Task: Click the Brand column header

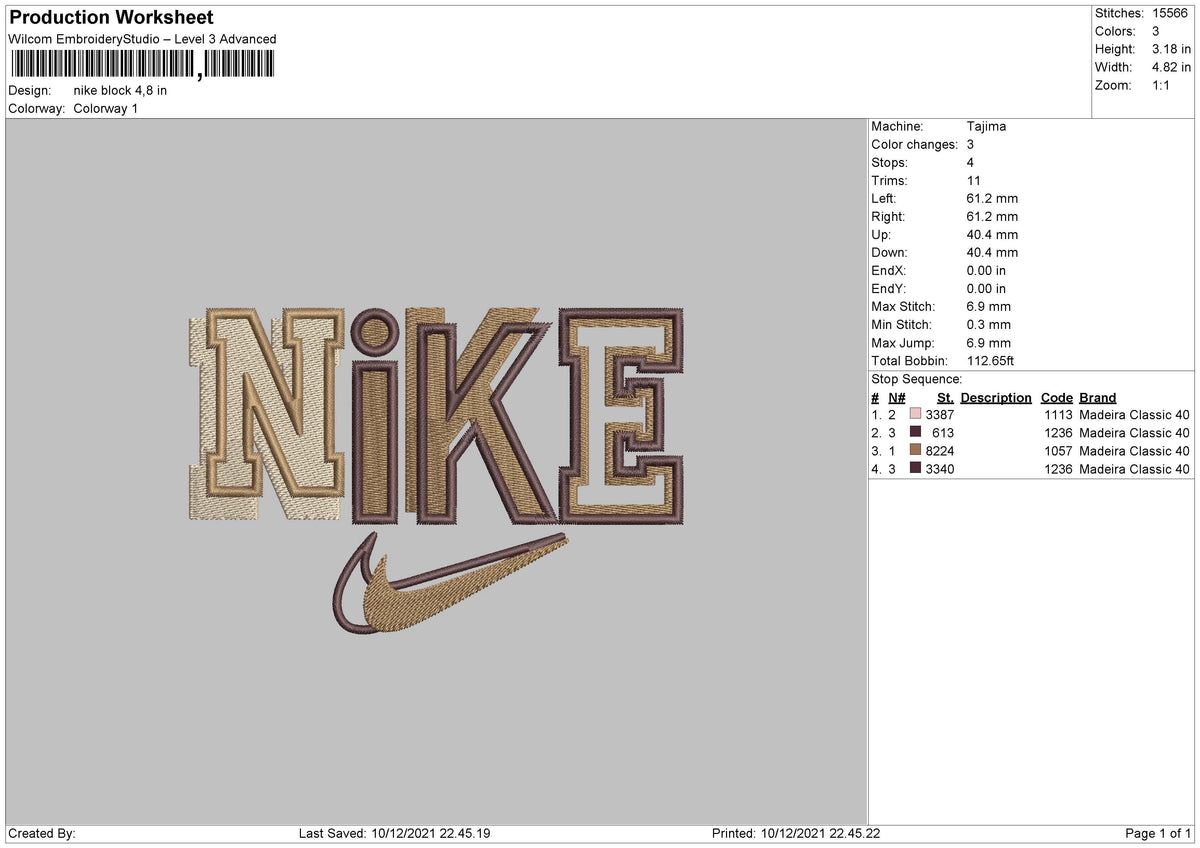Action: (1096, 397)
